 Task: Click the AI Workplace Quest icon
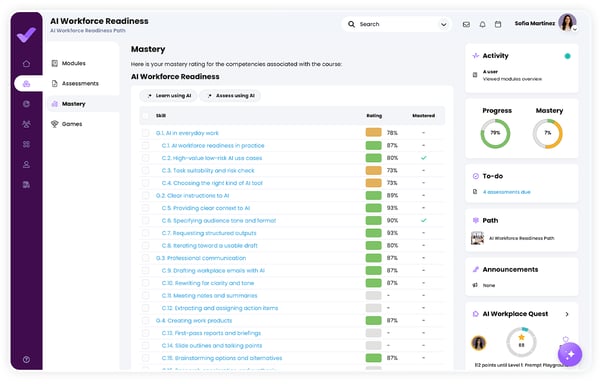coord(476,314)
